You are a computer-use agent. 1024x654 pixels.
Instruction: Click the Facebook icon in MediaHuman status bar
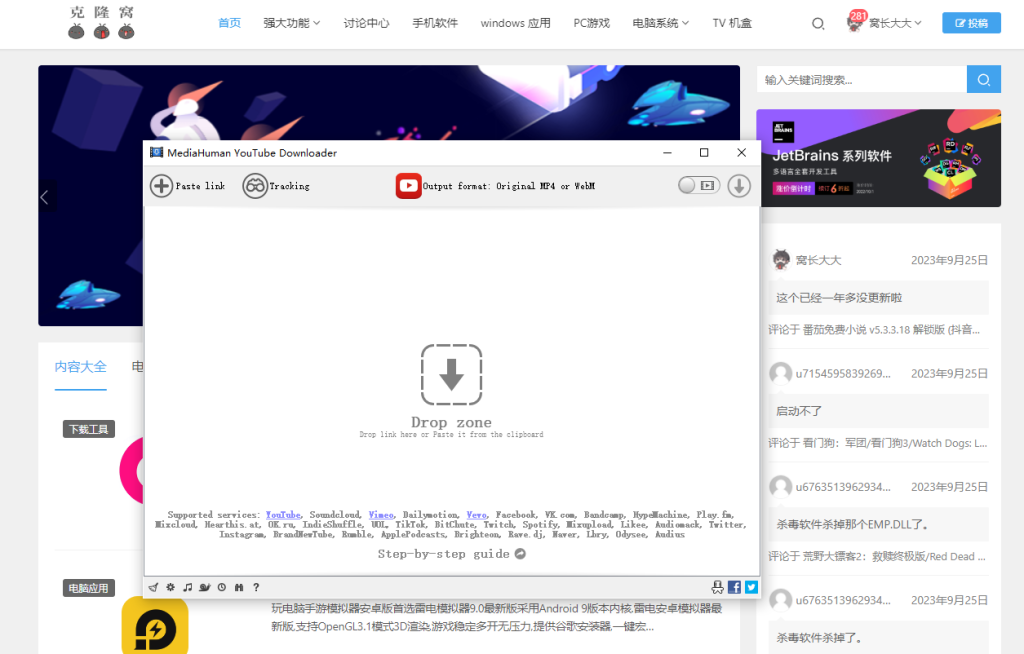734,587
